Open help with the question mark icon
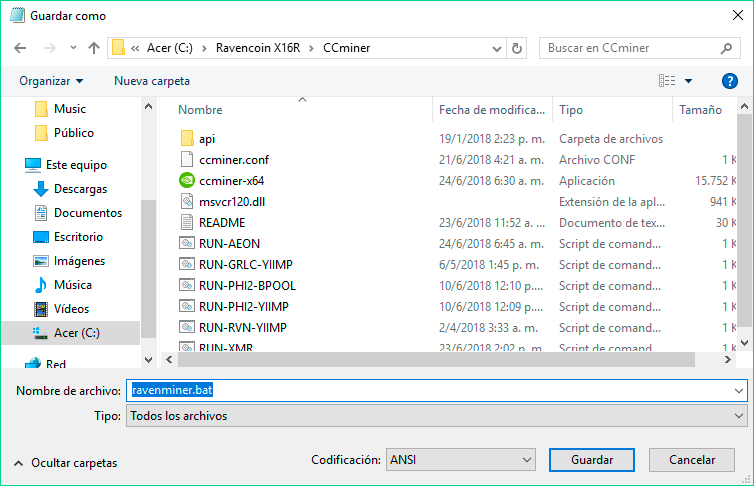Screen dimensions: 754x486 coord(729,81)
